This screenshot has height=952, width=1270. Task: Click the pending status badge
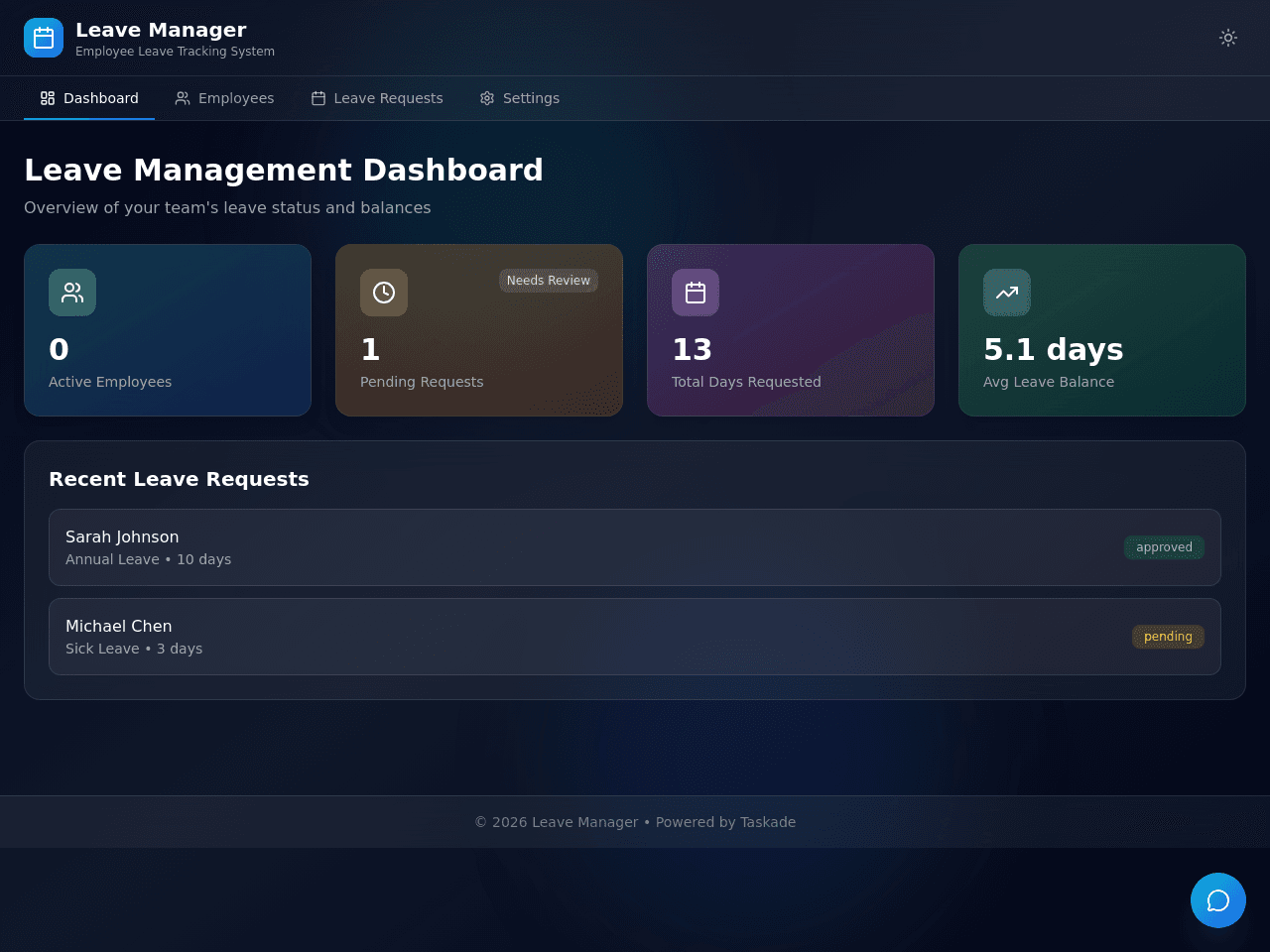[1168, 637]
